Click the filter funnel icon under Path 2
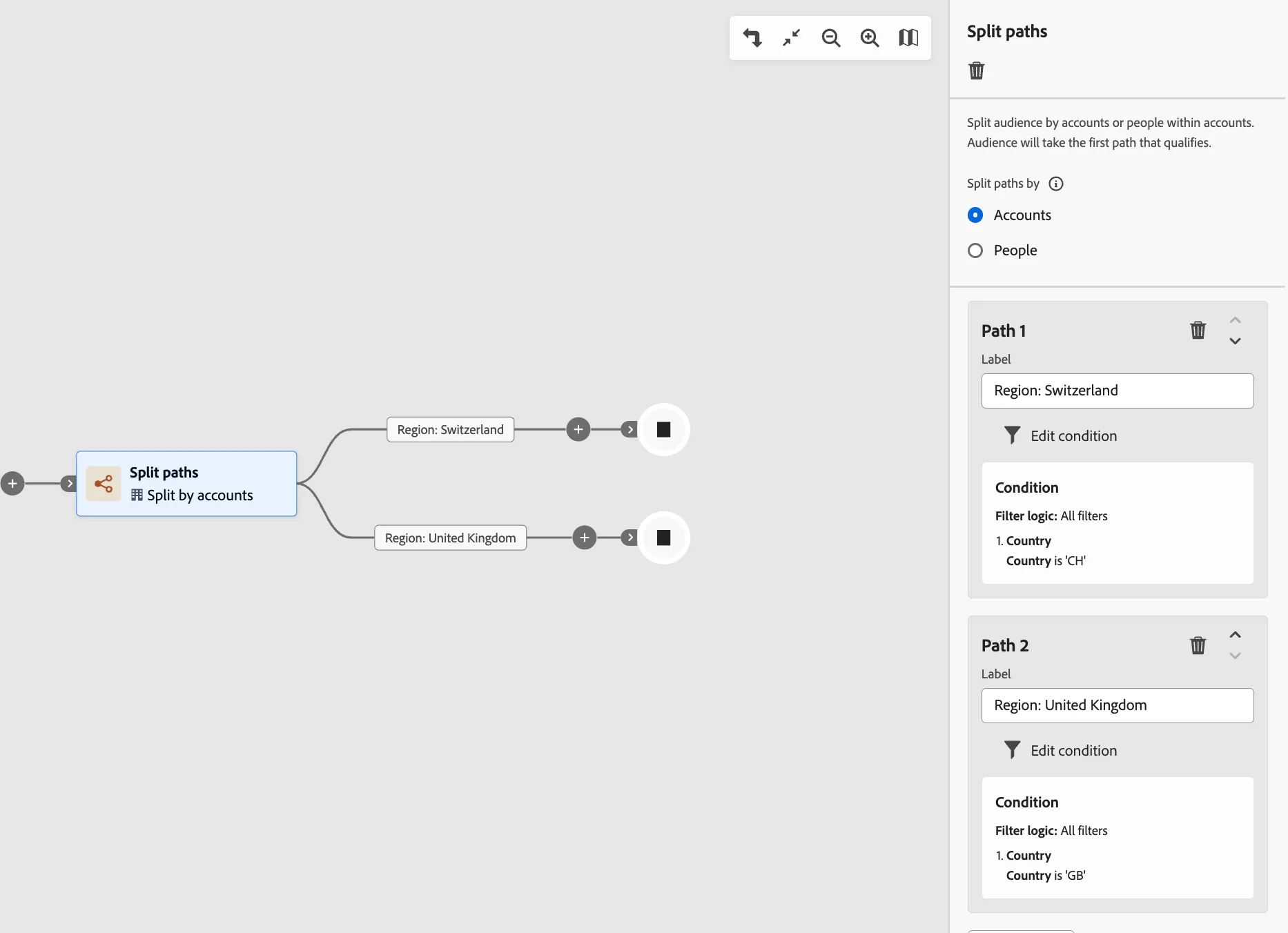1288x933 pixels. pyautogui.click(x=1012, y=750)
